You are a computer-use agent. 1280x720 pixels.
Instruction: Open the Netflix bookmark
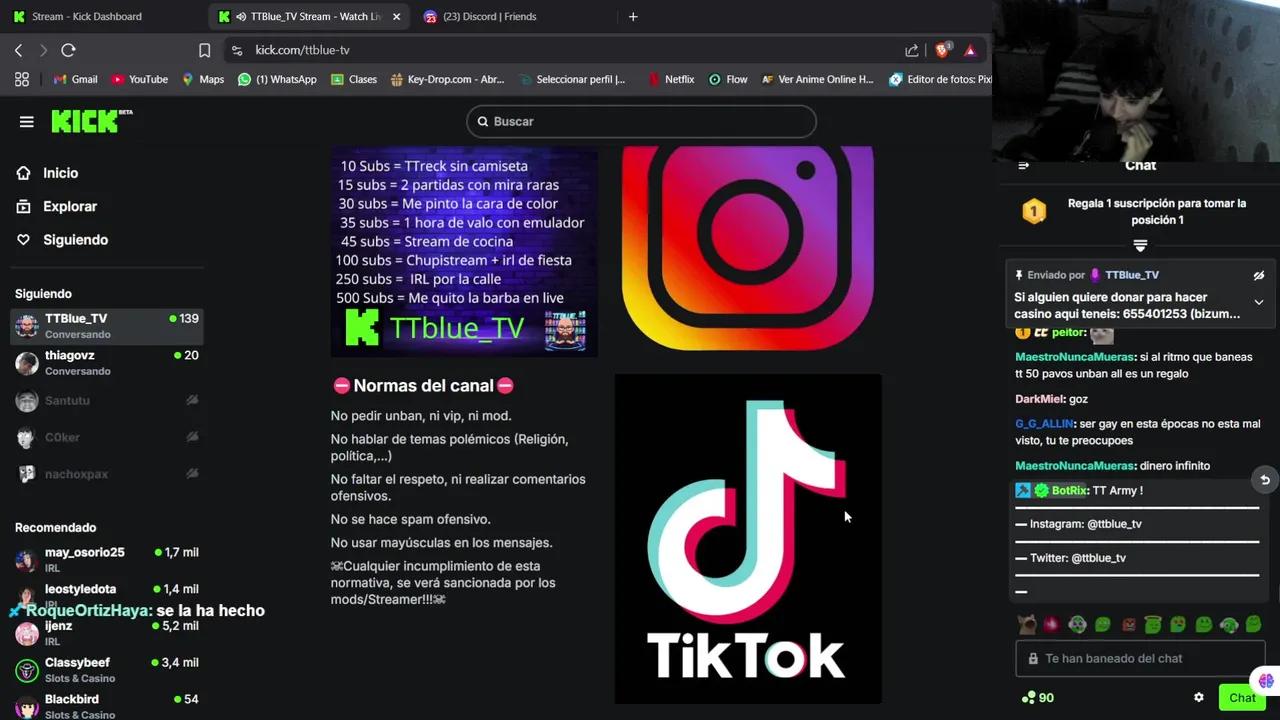(x=671, y=79)
